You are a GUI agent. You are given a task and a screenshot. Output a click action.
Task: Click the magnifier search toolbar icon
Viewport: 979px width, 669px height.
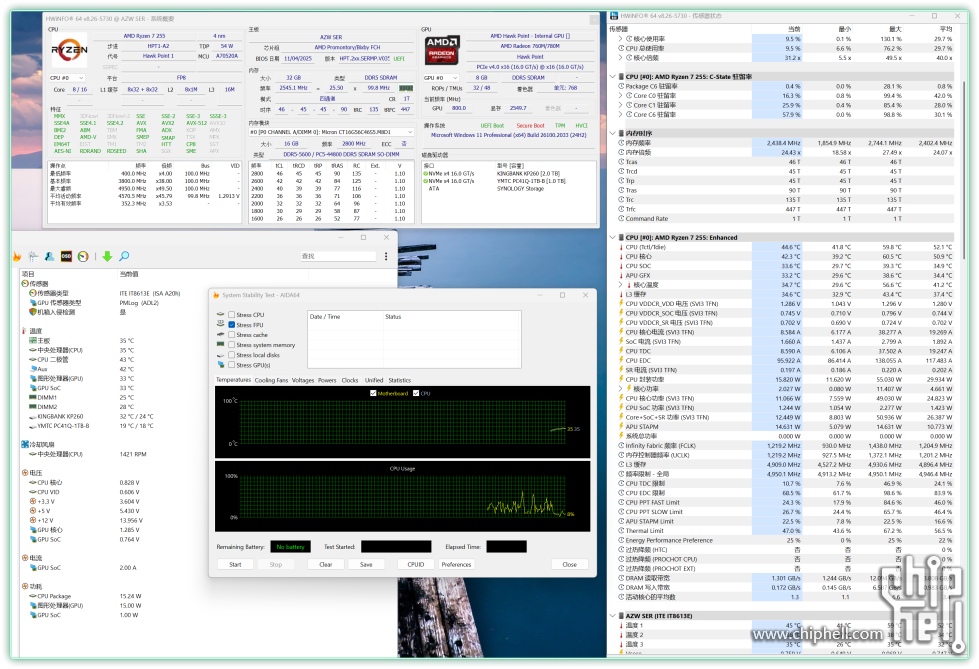click(124, 257)
